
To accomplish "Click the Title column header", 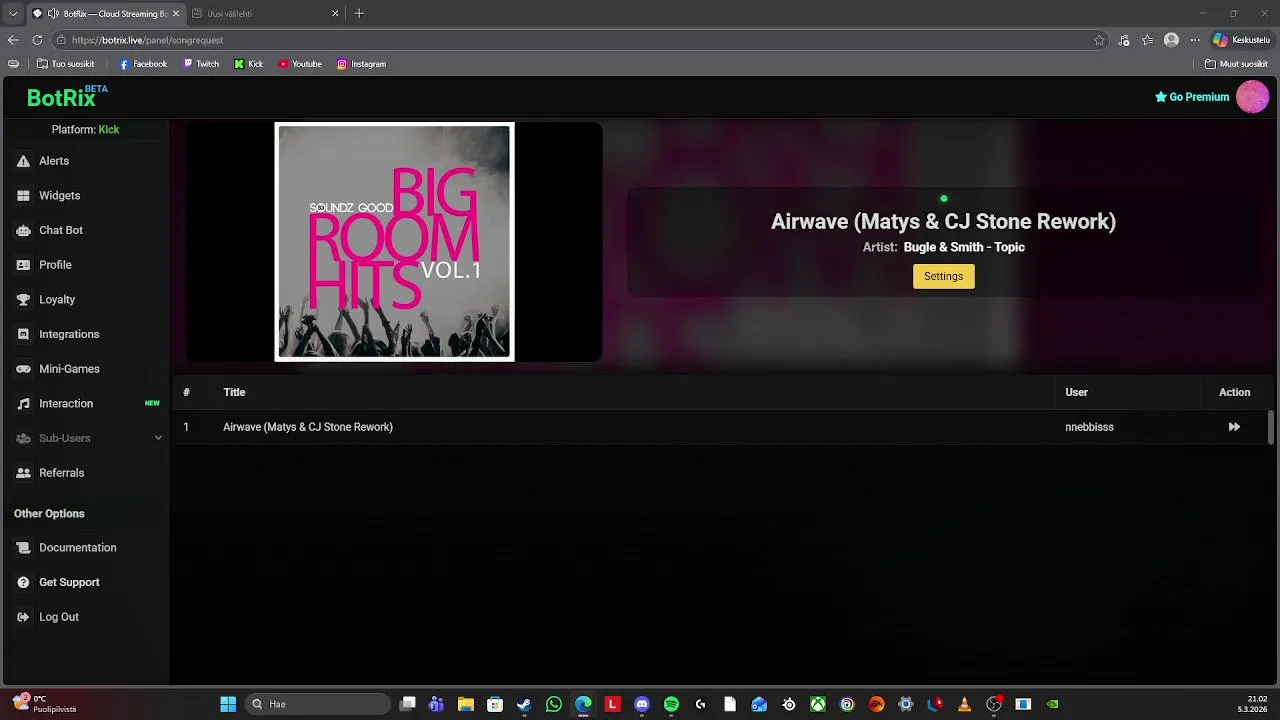I will tap(234, 392).
